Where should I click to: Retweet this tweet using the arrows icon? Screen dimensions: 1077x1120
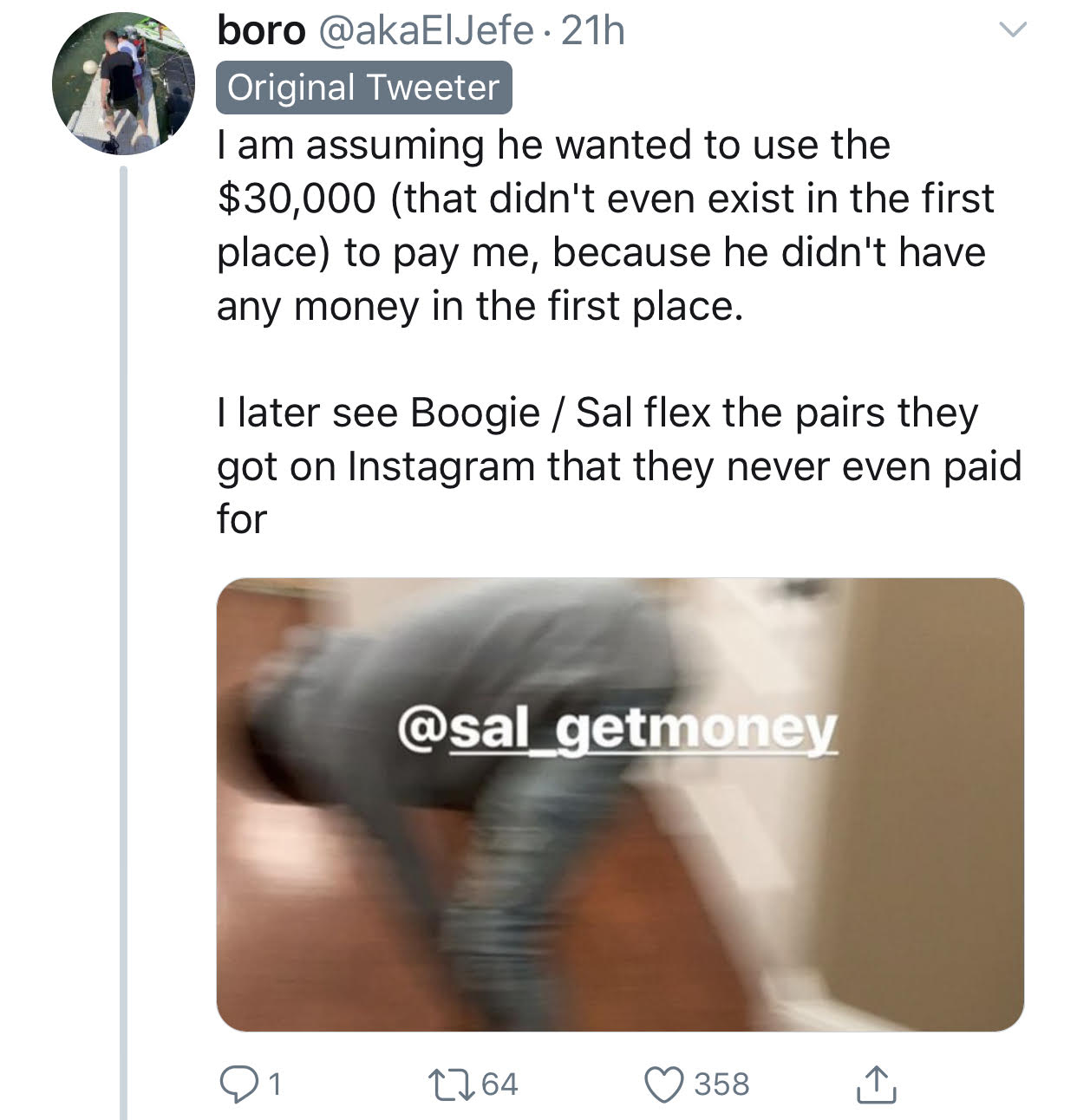(x=448, y=1084)
